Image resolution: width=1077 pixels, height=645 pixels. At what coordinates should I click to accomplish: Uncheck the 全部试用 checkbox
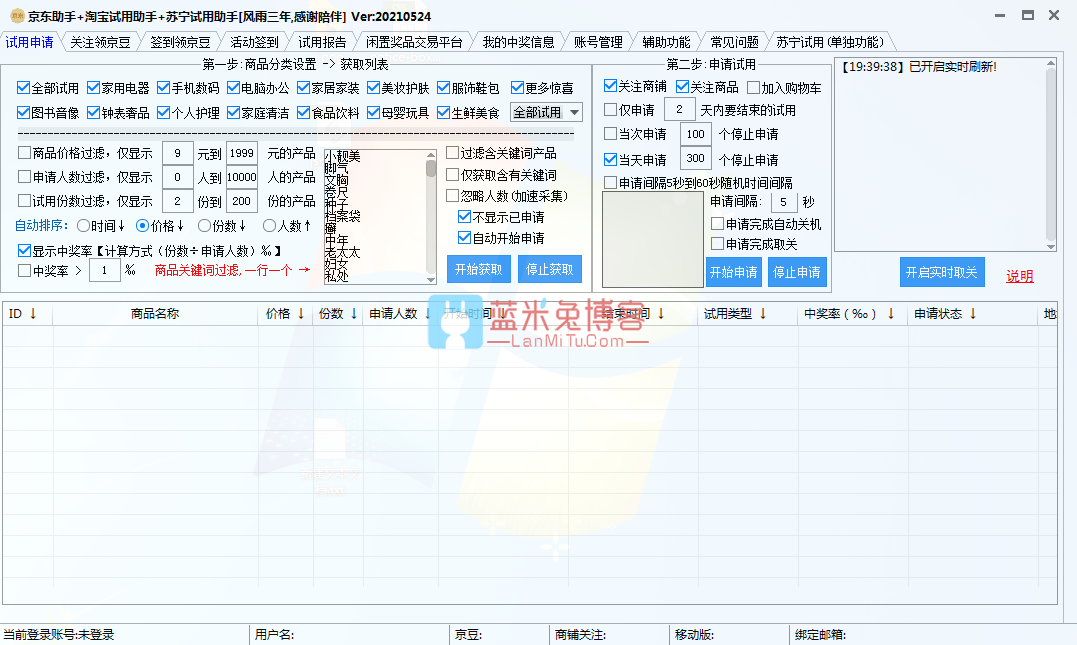pos(23,87)
